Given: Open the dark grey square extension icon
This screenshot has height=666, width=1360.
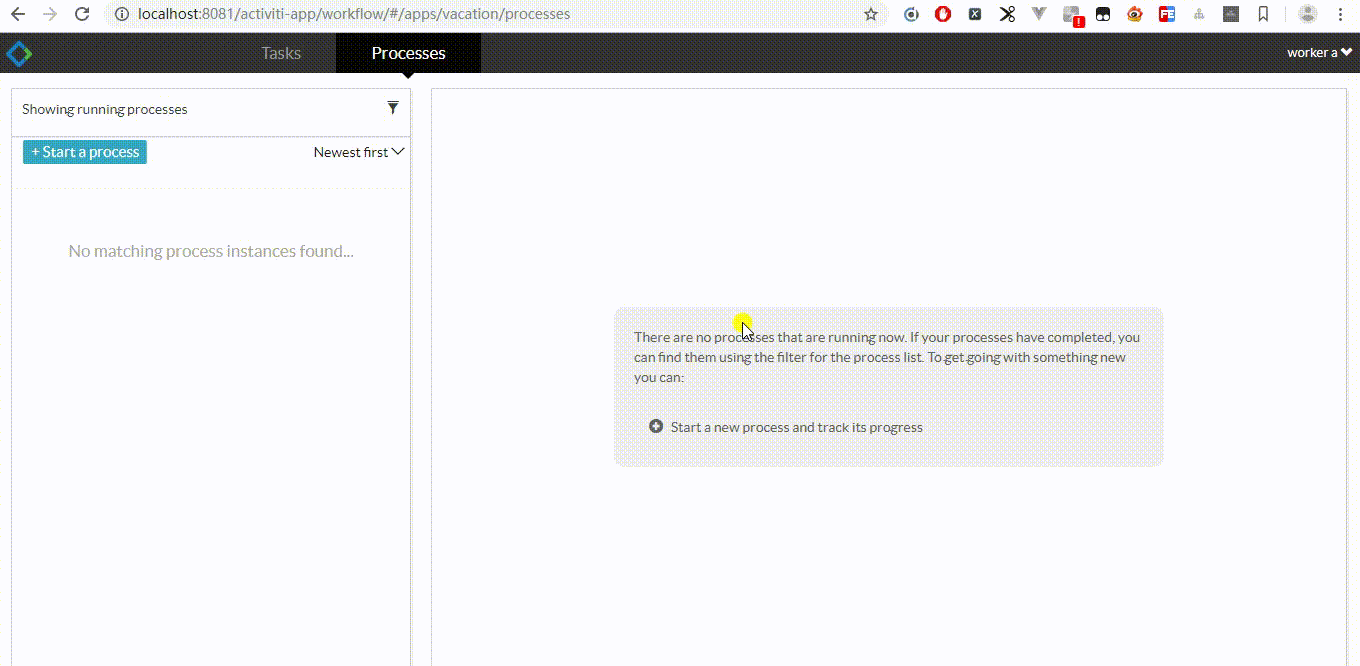Looking at the screenshot, I should (1231, 15).
